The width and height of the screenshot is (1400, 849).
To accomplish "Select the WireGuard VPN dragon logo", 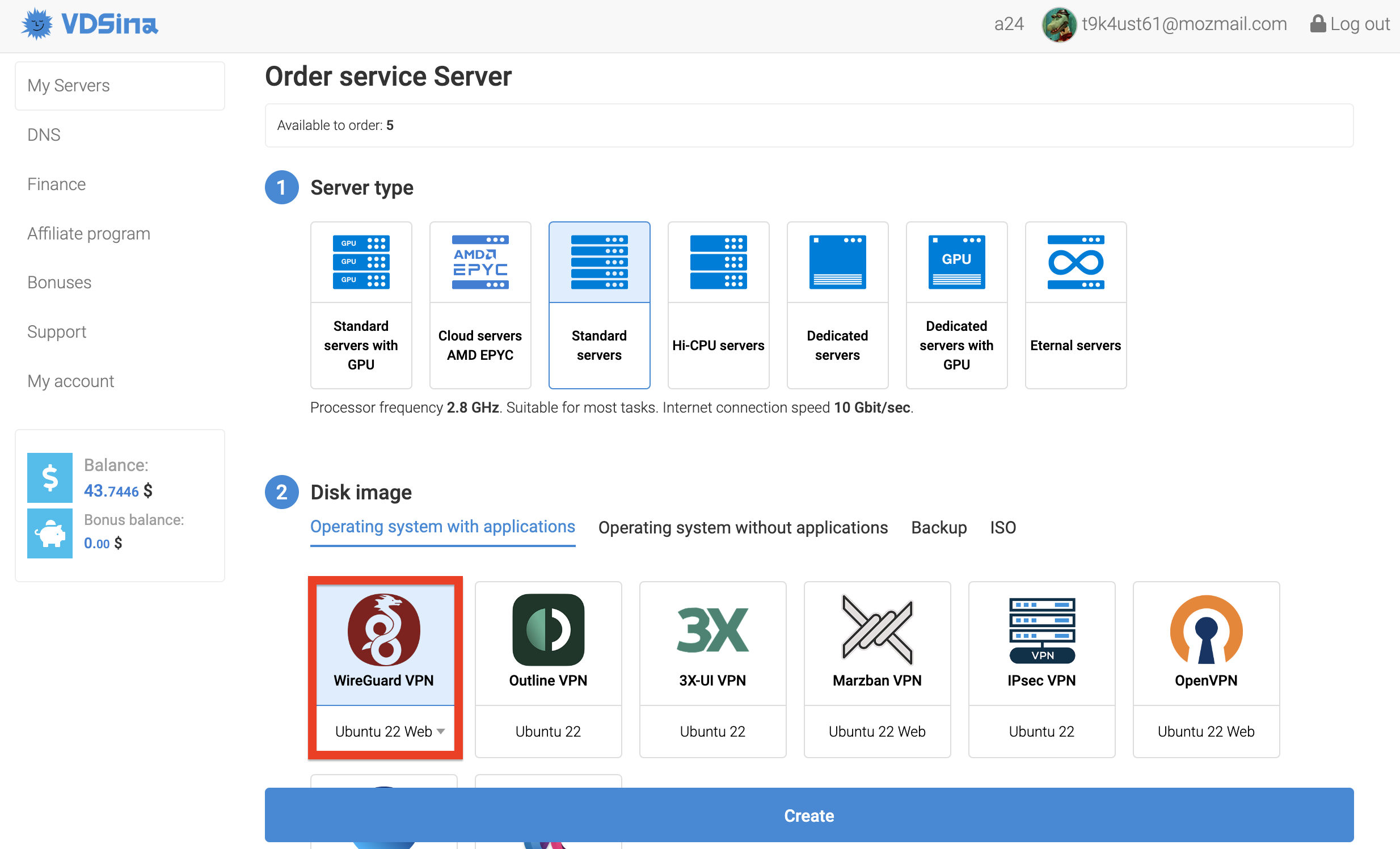I will pyautogui.click(x=384, y=629).
